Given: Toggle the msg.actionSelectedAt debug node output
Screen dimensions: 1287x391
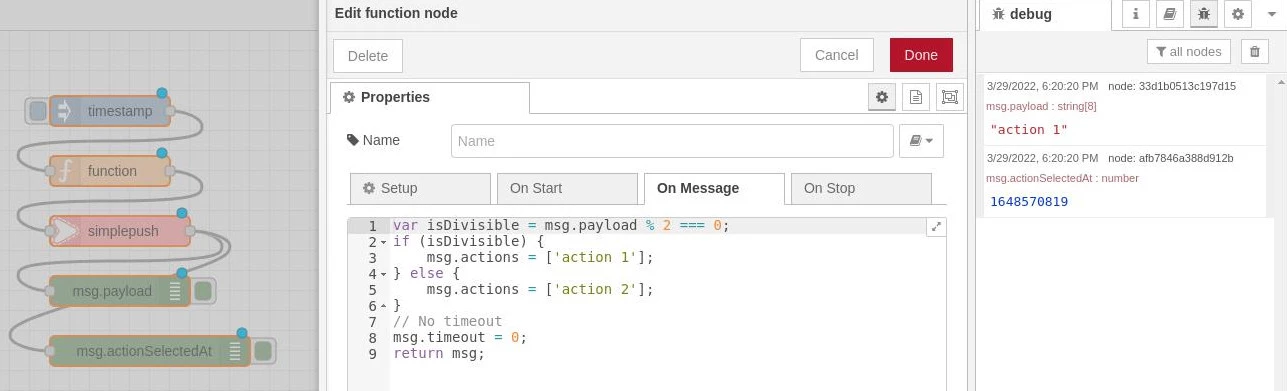Looking at the screenshot, I should [263, 351].
